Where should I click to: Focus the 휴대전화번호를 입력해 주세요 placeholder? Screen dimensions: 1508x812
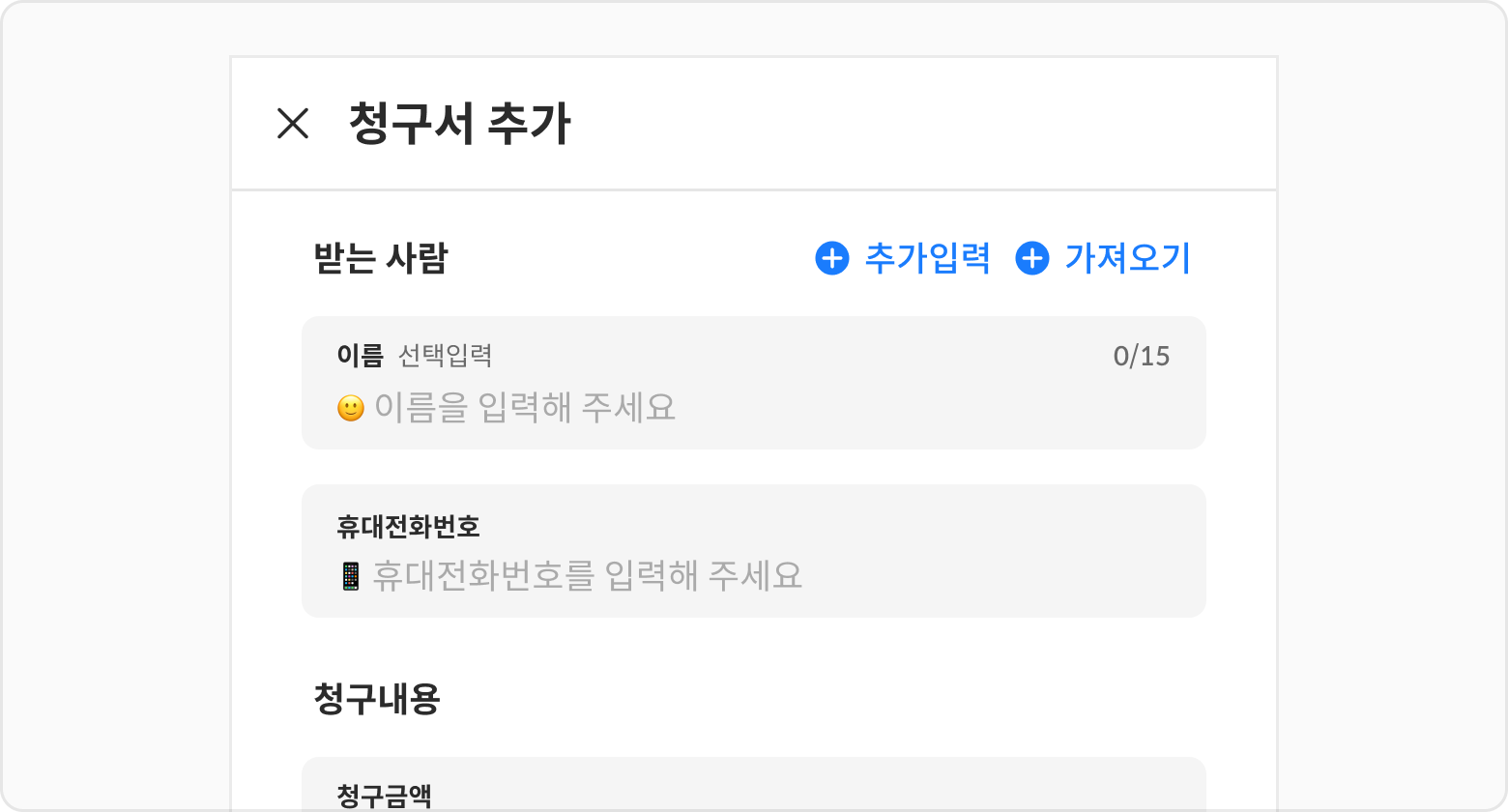click(587, 576)
